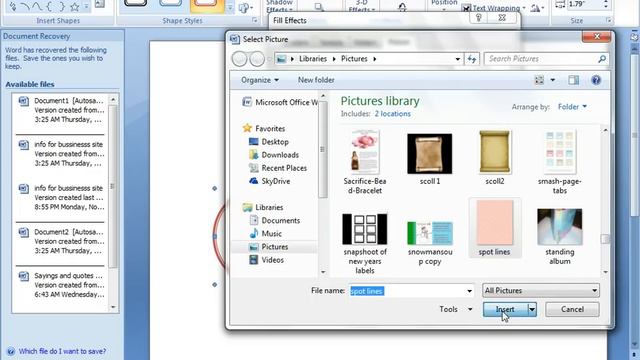Click the help icon in Select Picture

(x=596, y=80)
